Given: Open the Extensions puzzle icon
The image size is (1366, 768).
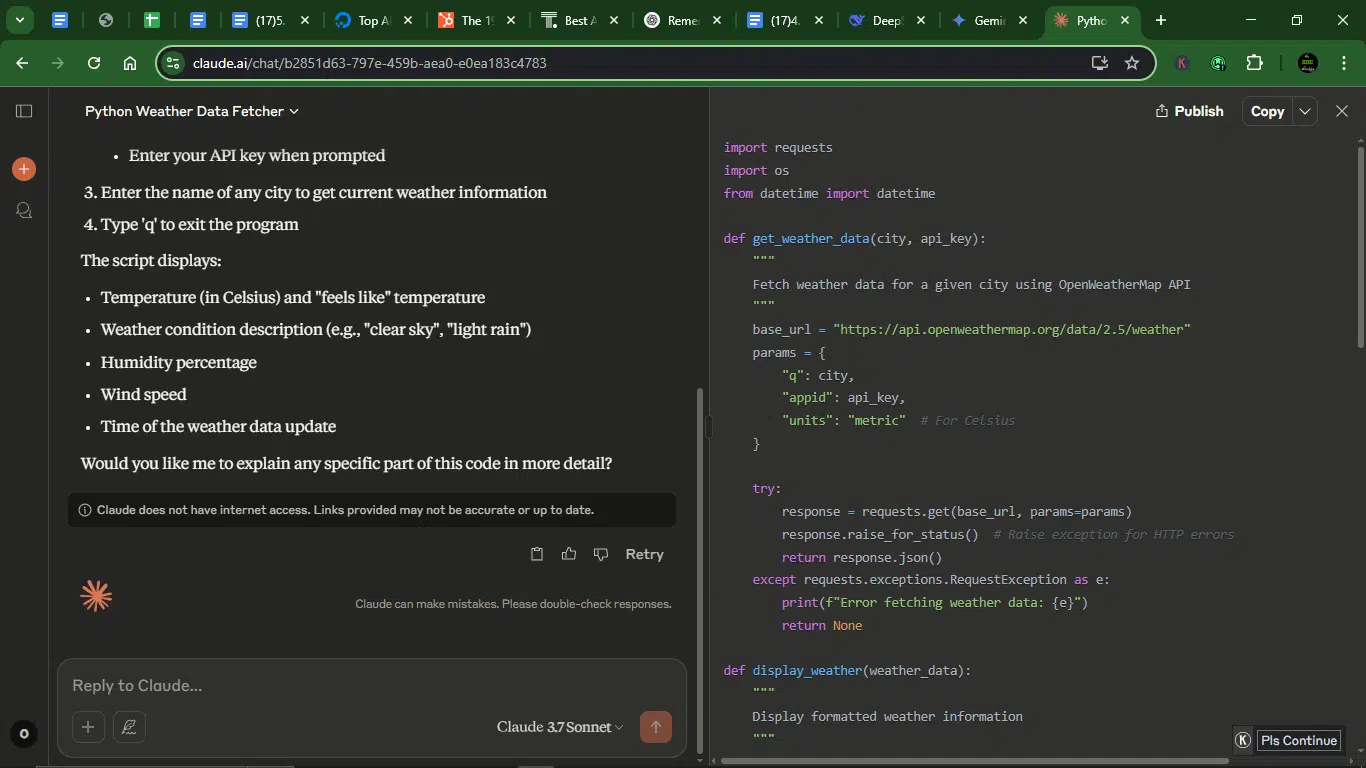Looking at the screenshot, I should tap(1254, 63).
